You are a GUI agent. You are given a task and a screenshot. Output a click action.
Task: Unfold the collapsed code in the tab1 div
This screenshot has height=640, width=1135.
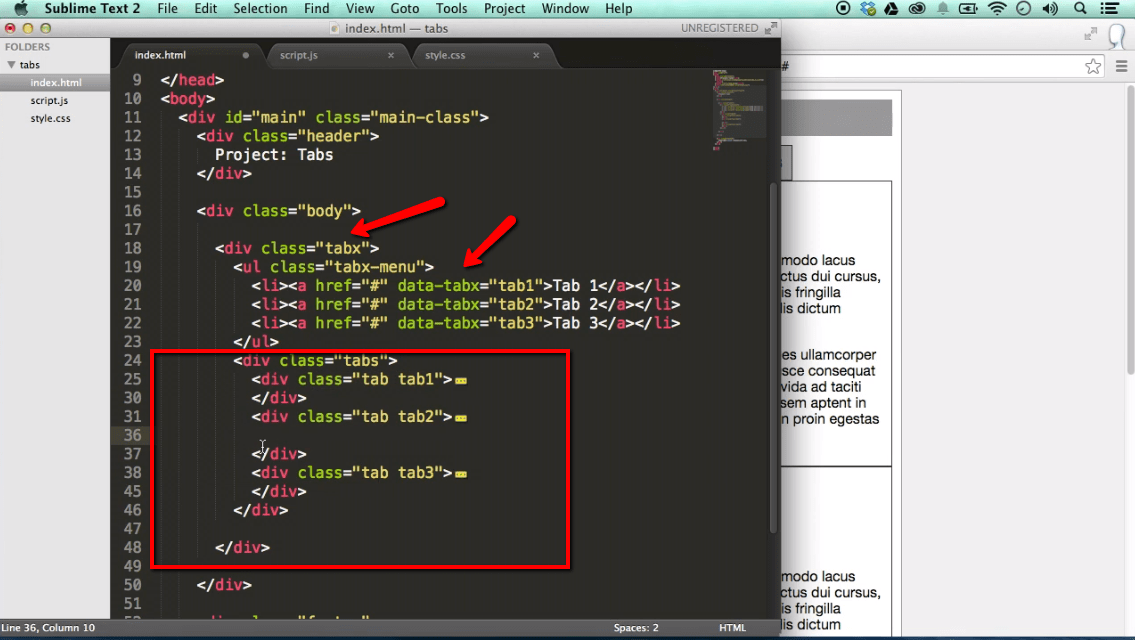click(x=460, y=379)
